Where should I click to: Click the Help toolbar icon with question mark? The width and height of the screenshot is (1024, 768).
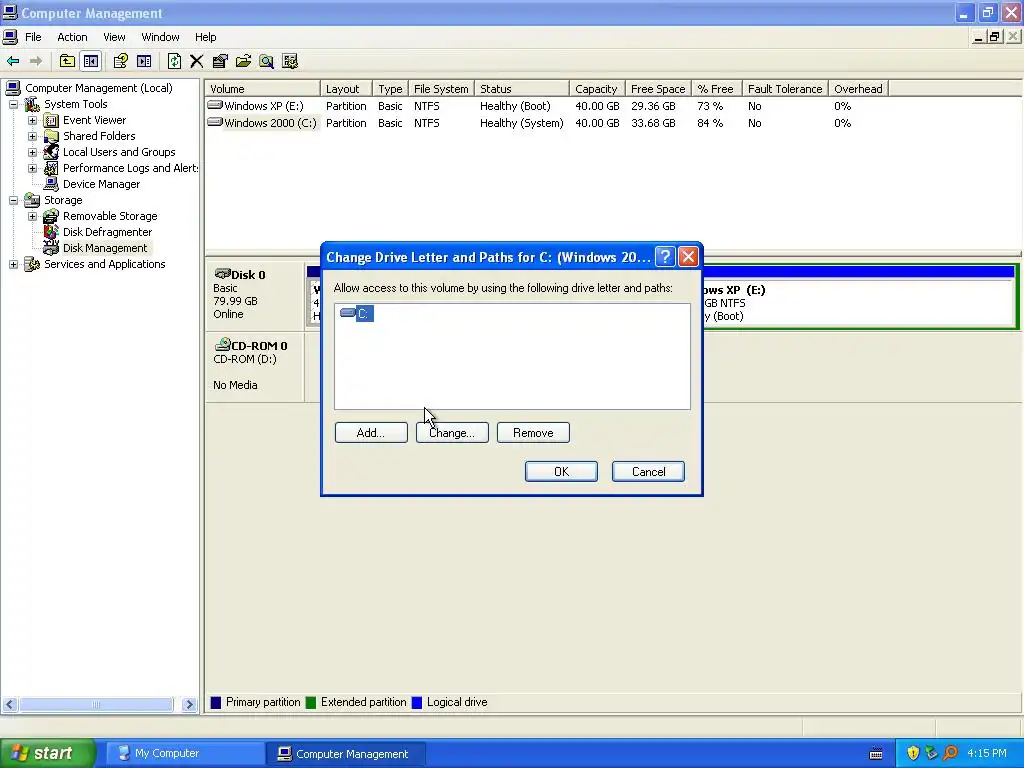(x=120, y=61)
